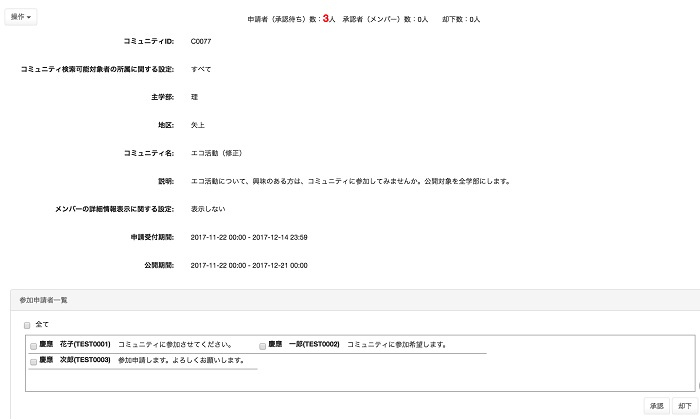Click the message コミュニティに参加希望します。

click(x=396, y=344)
